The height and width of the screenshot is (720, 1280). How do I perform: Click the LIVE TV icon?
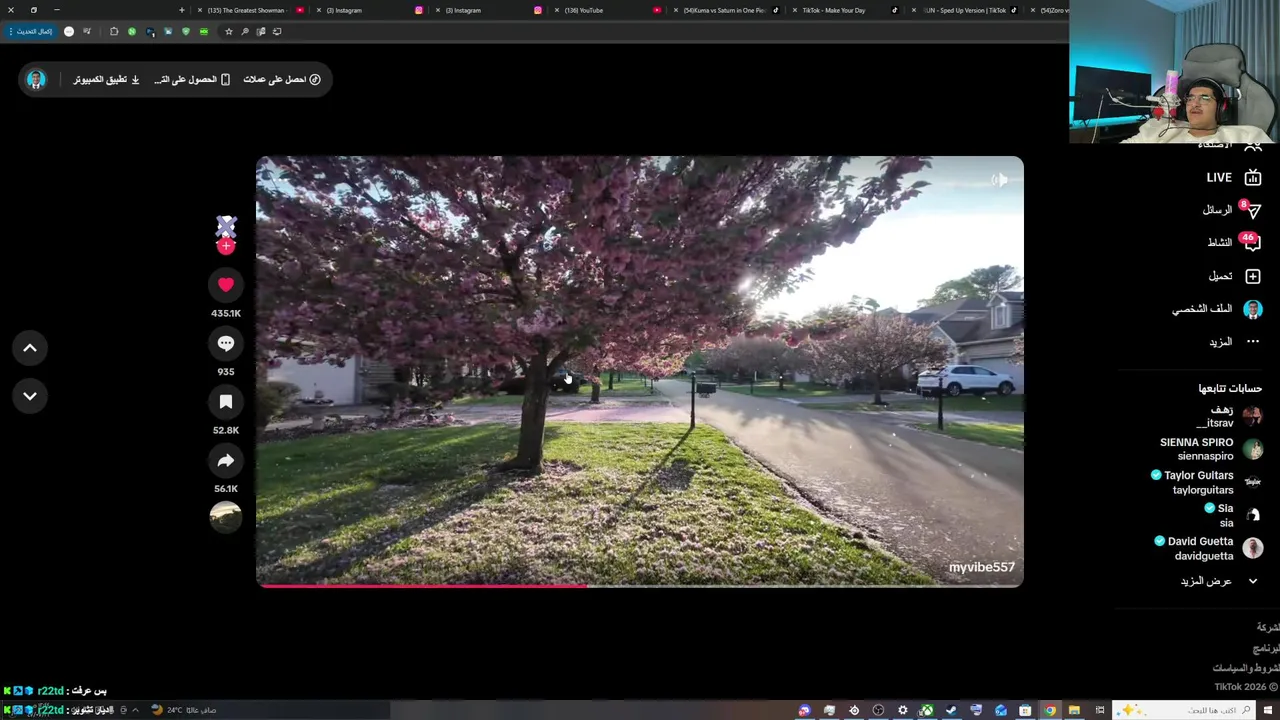[1253, 177]
